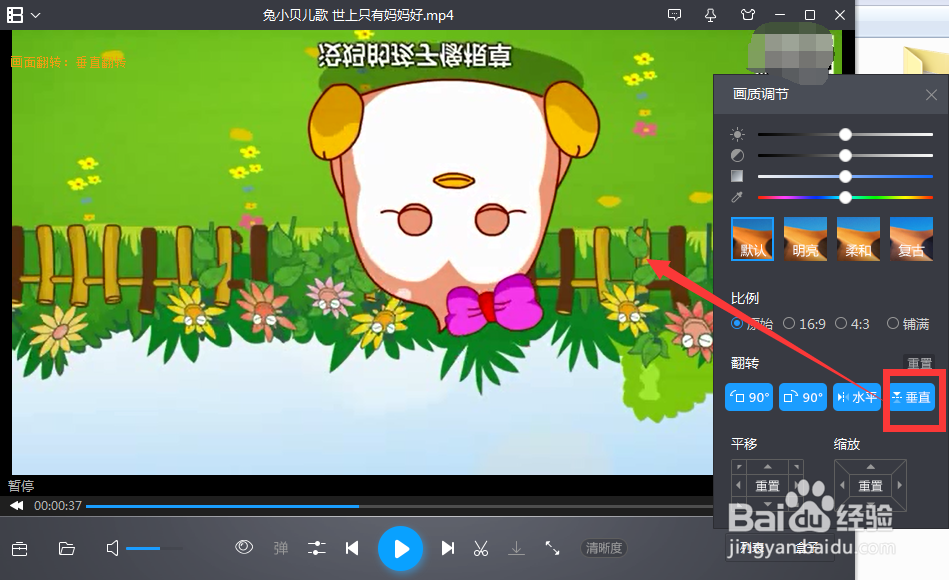Open file via folder icon

(67, 549)
